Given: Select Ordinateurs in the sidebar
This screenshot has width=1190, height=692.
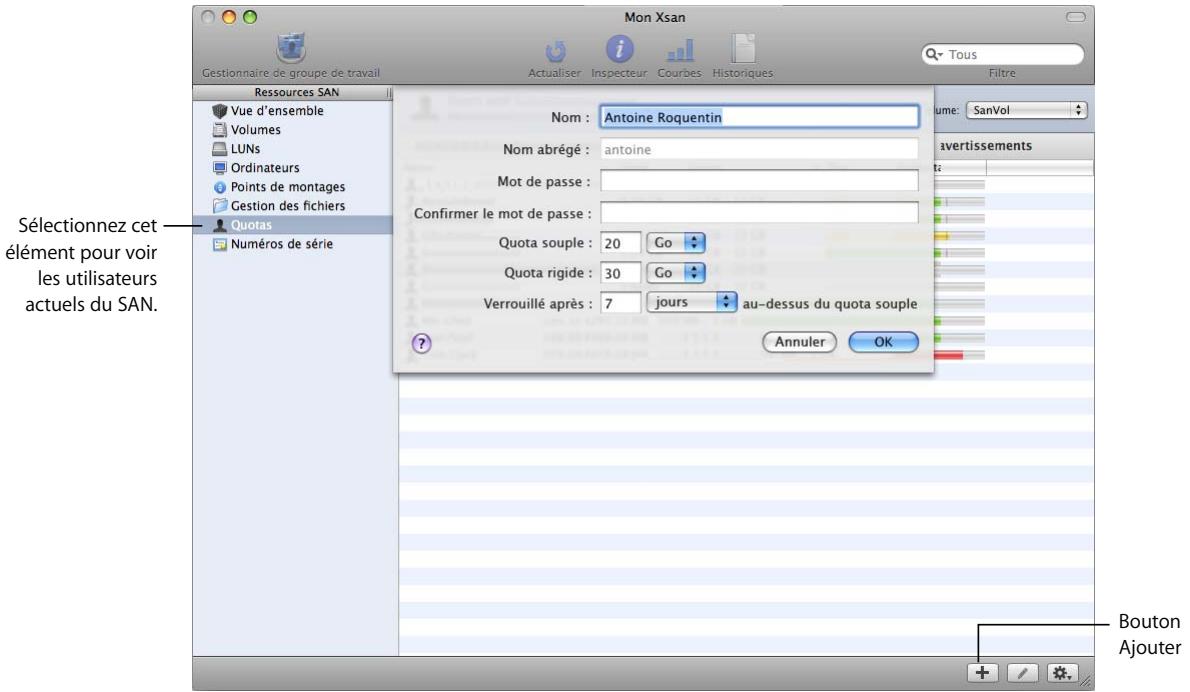Looking at the screenshot, I should [265, 168].
